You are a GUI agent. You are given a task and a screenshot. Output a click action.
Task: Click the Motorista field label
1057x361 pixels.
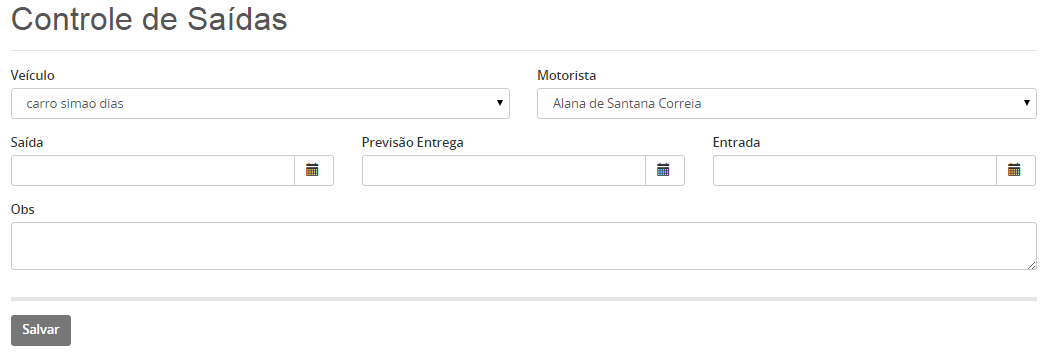(x=566, y=75)
